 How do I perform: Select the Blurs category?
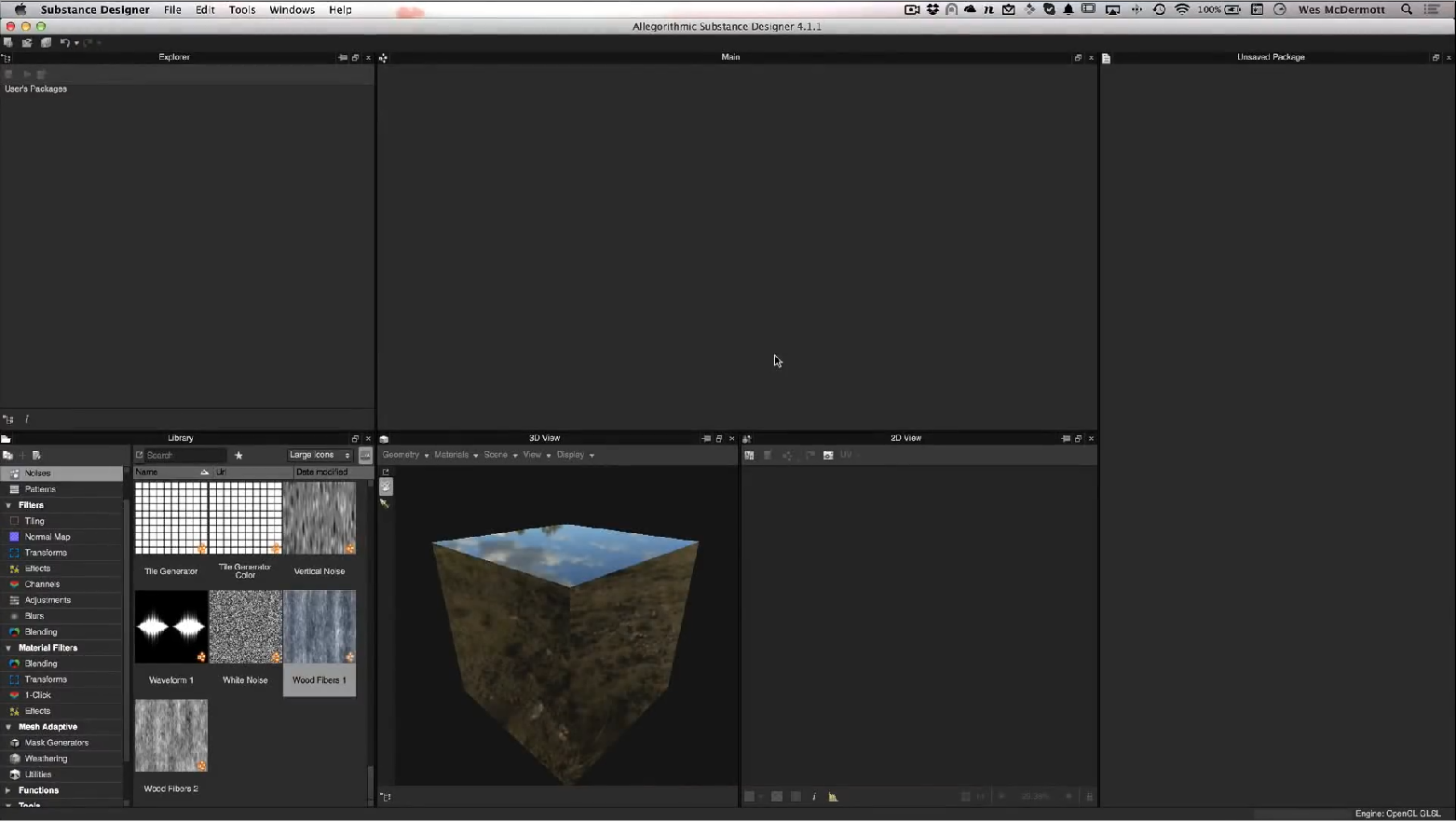(61, 616)
